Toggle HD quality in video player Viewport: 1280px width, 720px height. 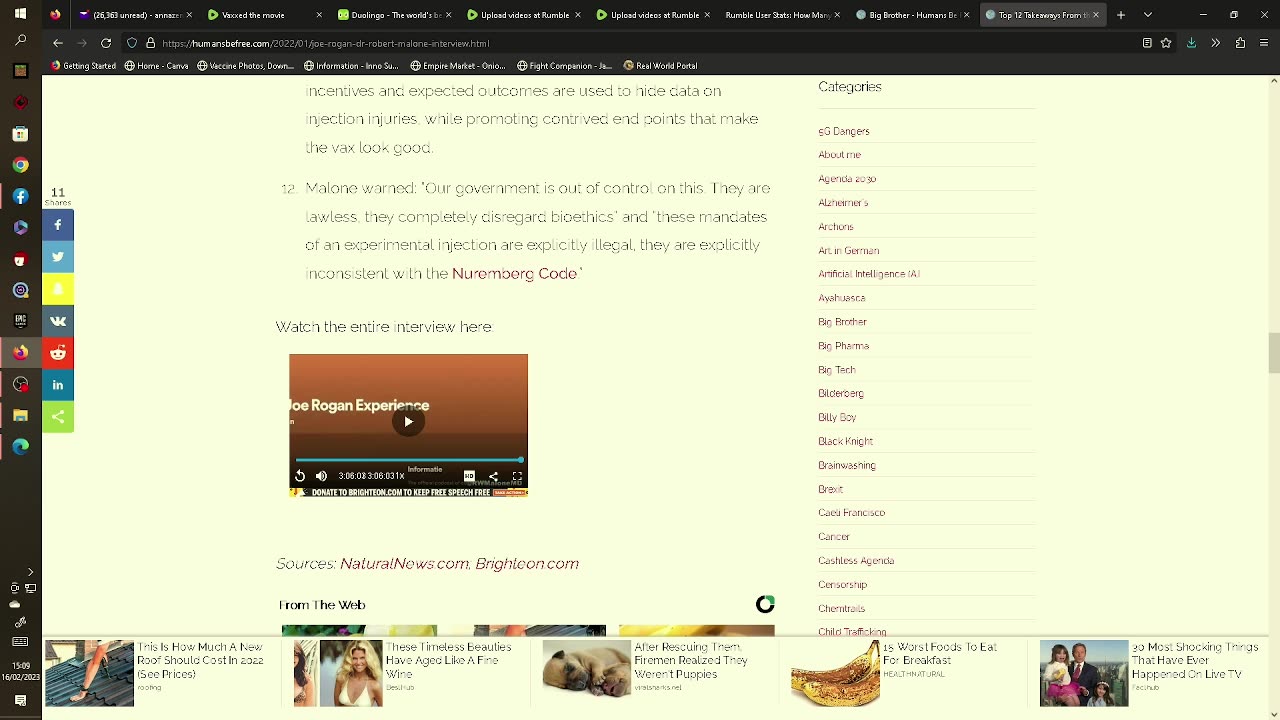click(x=469, y=476)
